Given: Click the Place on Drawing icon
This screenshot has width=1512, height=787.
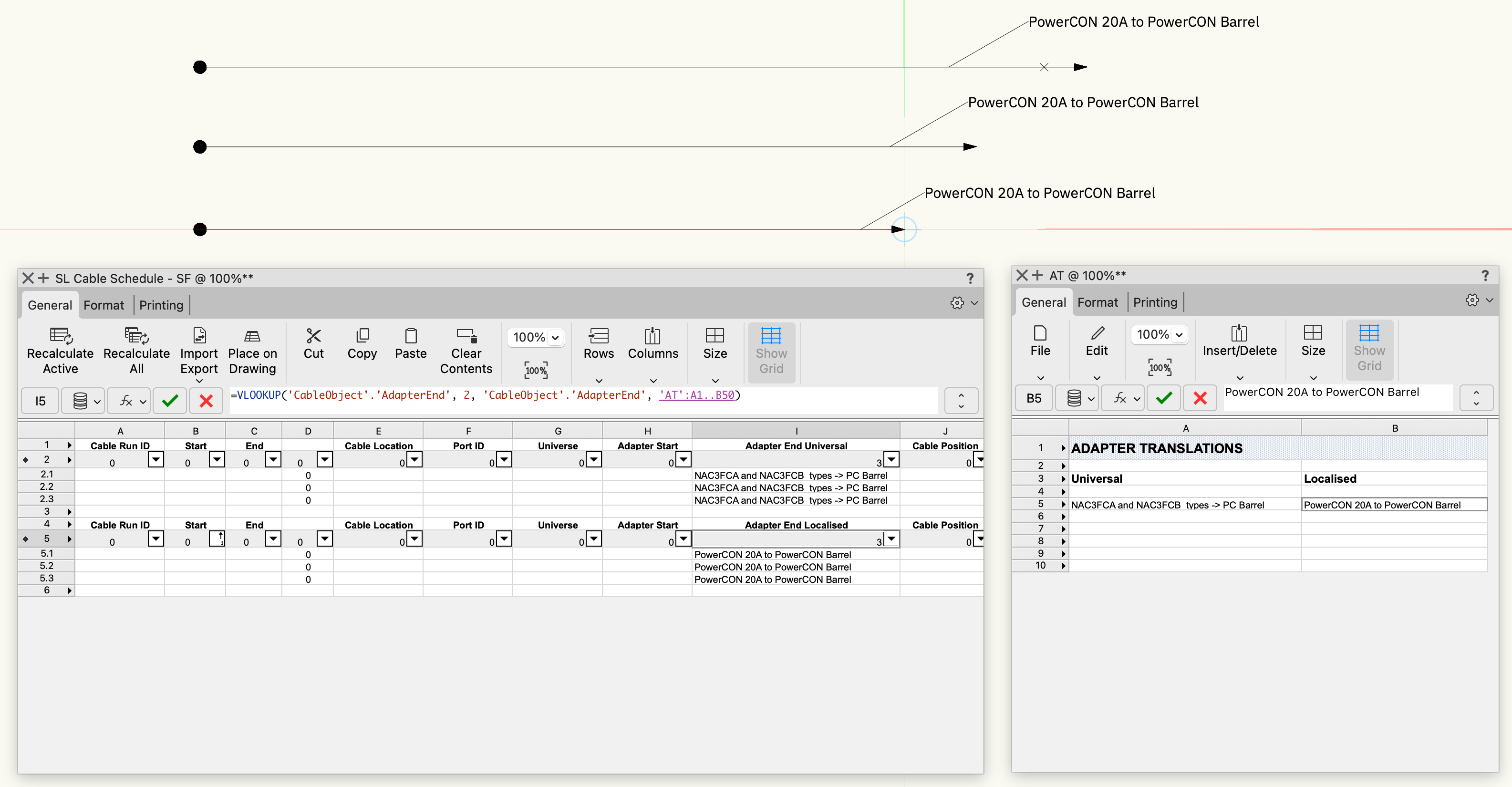Looking at the screenshot, I should click(252, 336).
